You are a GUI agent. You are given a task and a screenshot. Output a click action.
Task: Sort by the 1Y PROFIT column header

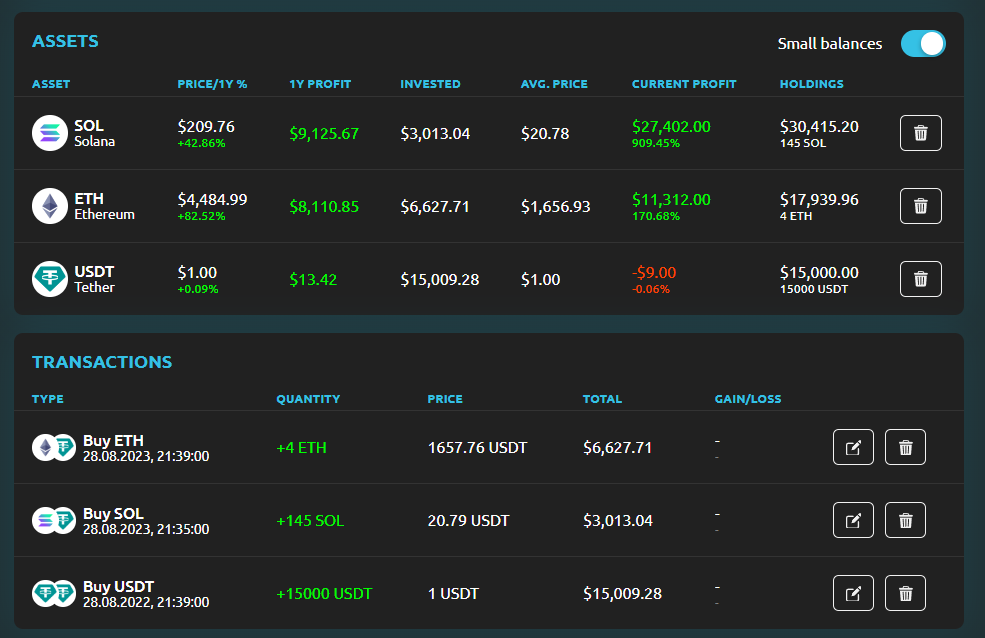[320, 84]
